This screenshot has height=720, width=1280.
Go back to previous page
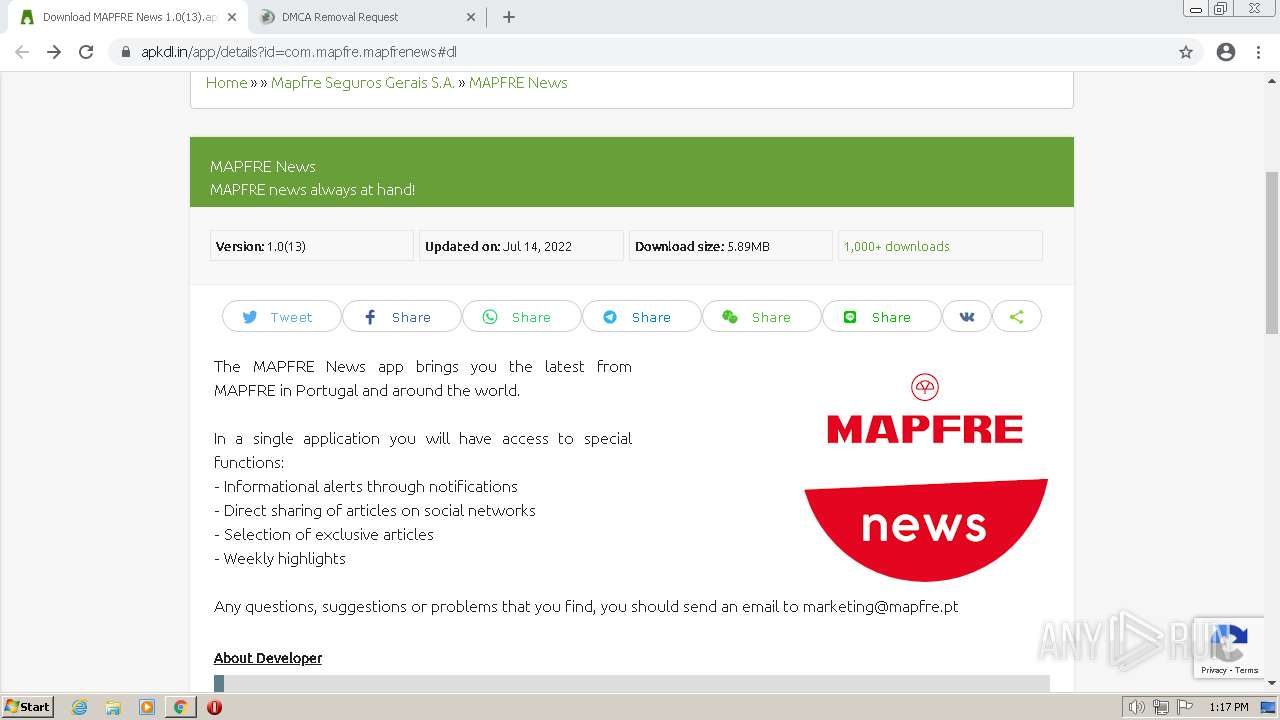pyautogui.click(x=22, y=52)
